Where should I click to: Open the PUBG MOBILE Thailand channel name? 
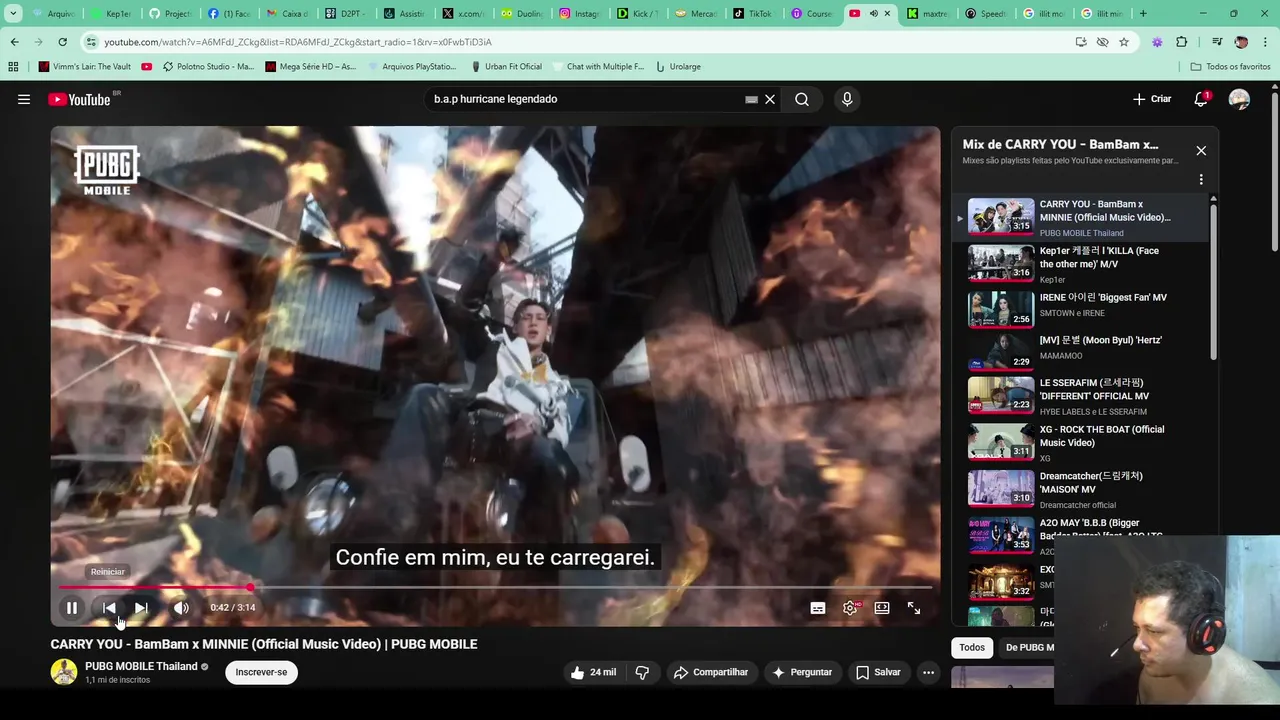pos(141,666)
